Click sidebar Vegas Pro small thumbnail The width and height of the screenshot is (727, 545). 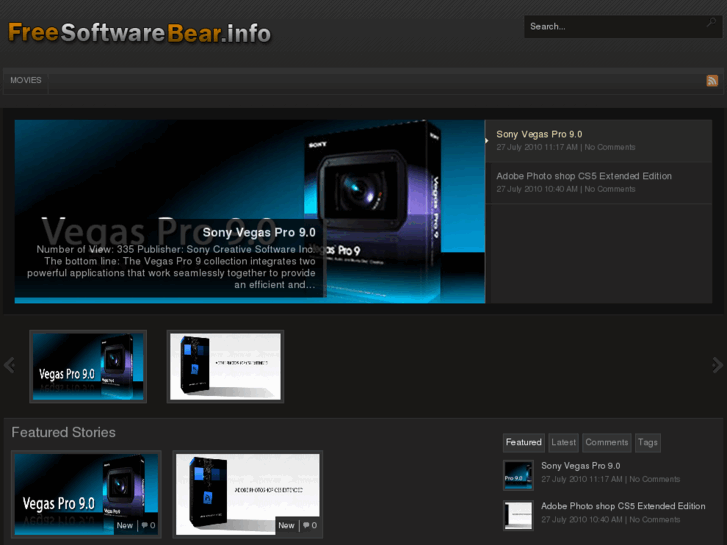[x=518, y=475]
